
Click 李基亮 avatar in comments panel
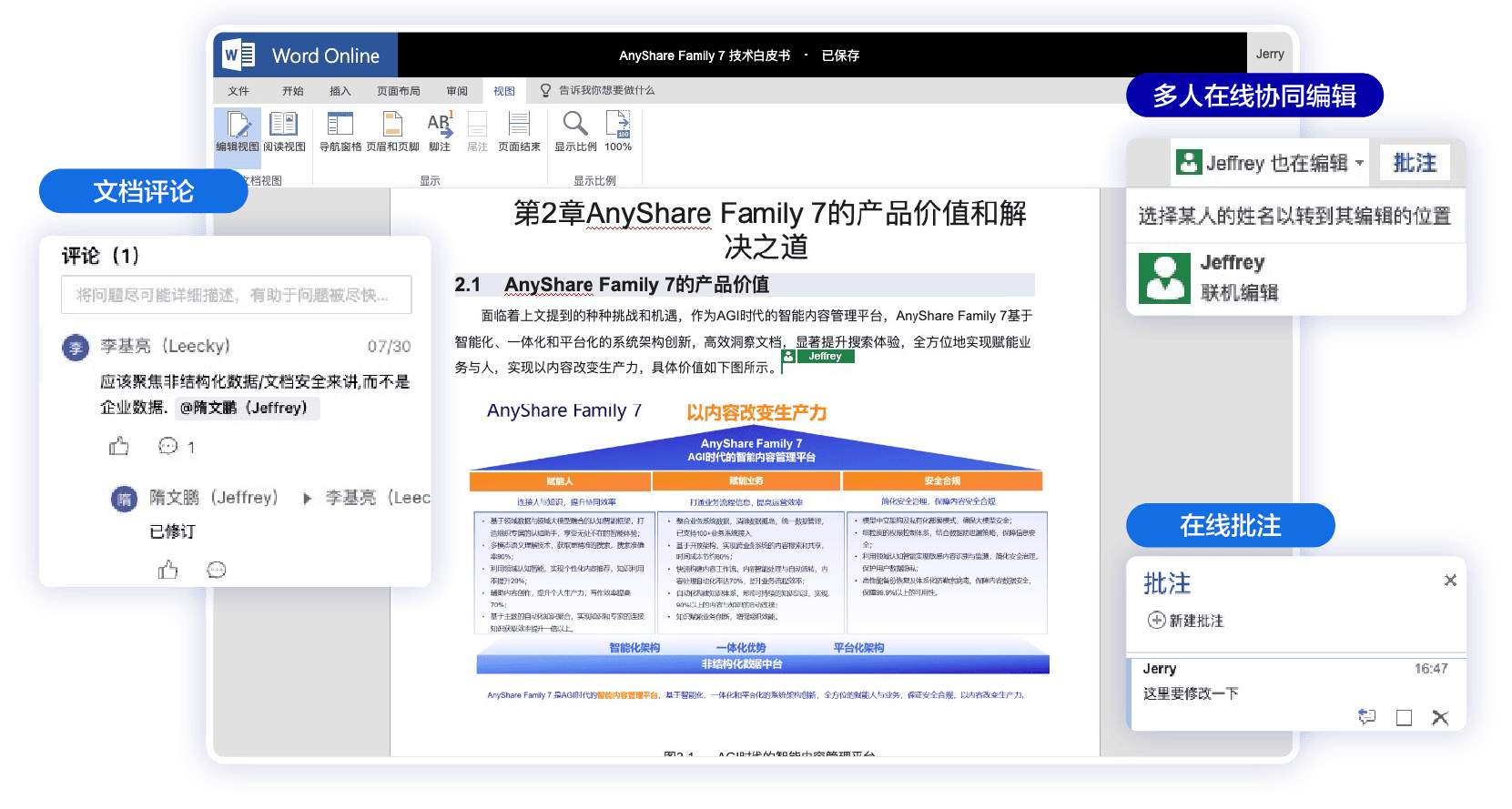tap(76, 347)
